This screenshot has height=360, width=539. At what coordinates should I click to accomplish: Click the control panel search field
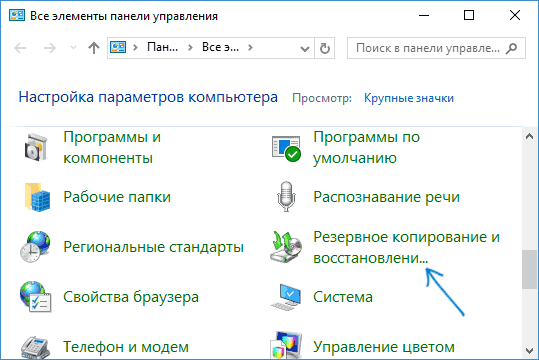coord(436,48)
